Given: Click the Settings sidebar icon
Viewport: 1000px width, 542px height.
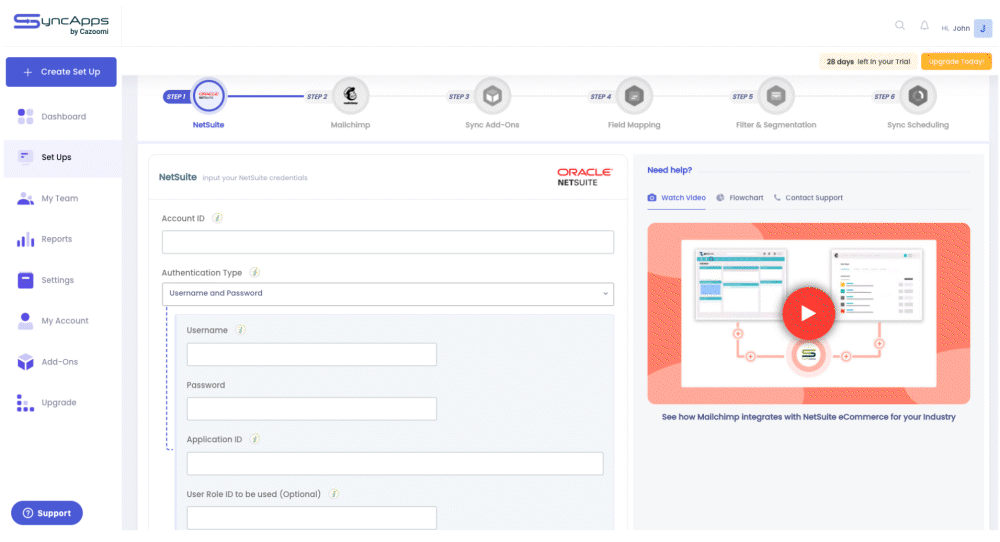Looking at the screenshot, I should click(26, 280).
